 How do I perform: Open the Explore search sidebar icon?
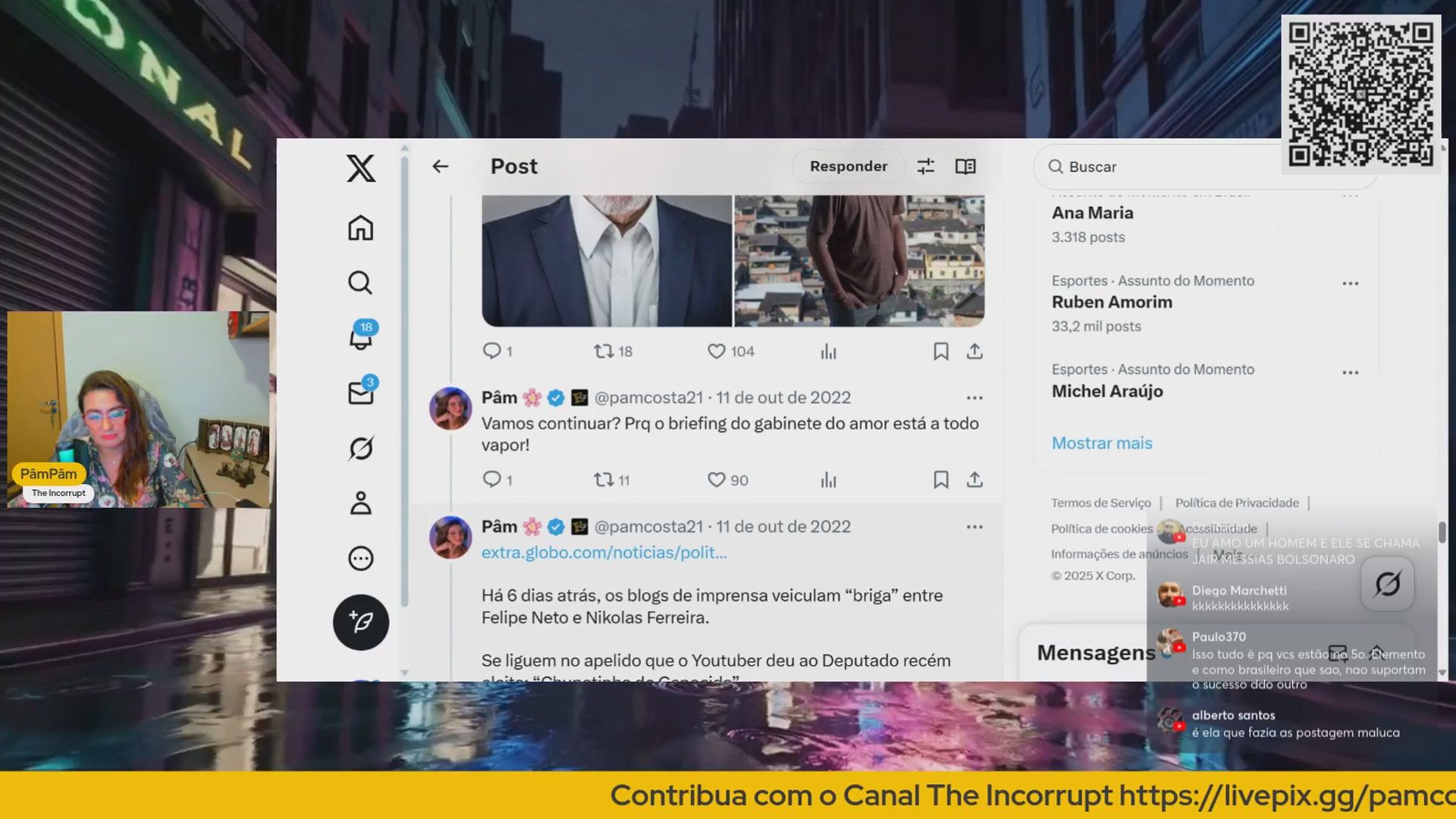click(361, 283)
